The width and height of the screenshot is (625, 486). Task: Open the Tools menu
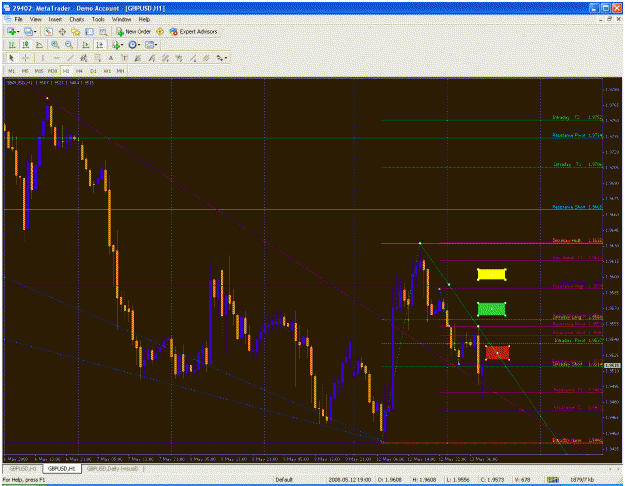[98, 19]
